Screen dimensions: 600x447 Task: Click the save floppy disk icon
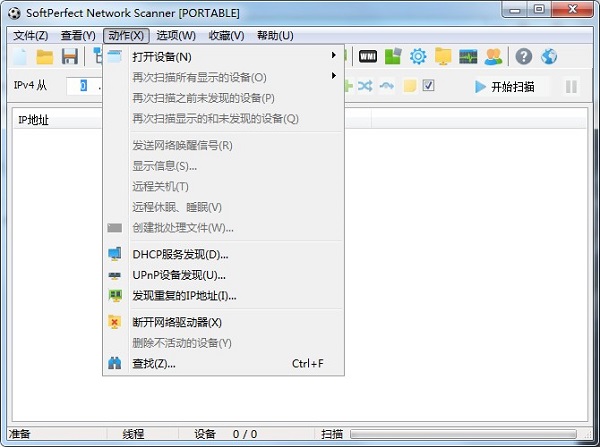click(70, 57)
